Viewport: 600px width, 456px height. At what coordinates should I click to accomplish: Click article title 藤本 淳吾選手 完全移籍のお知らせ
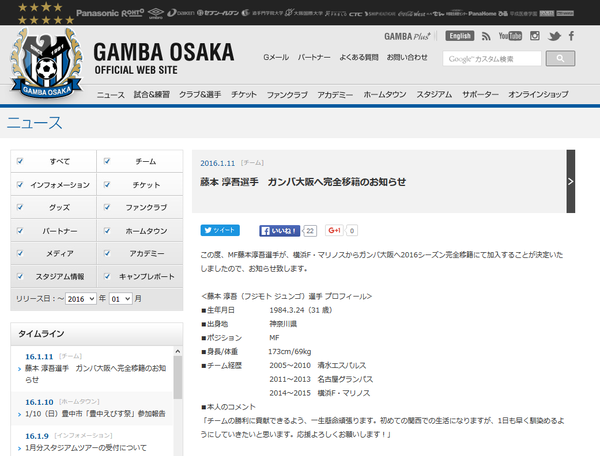(x=303, y=182)
